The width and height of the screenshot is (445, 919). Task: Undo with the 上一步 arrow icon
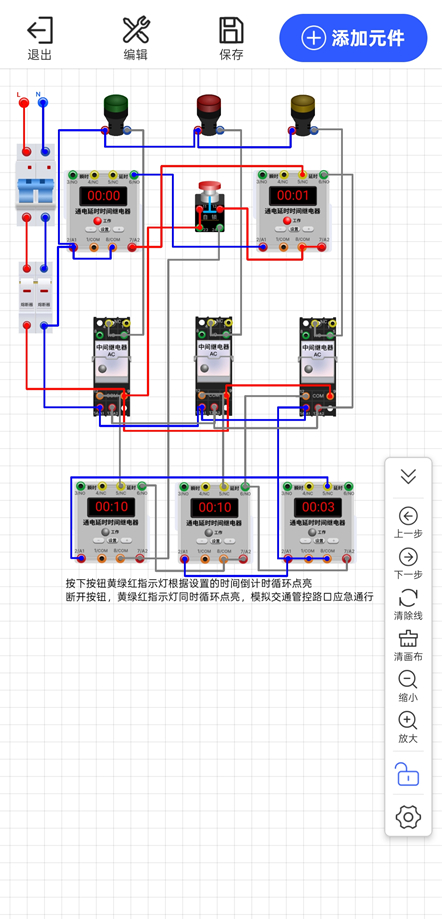point(408,516)
